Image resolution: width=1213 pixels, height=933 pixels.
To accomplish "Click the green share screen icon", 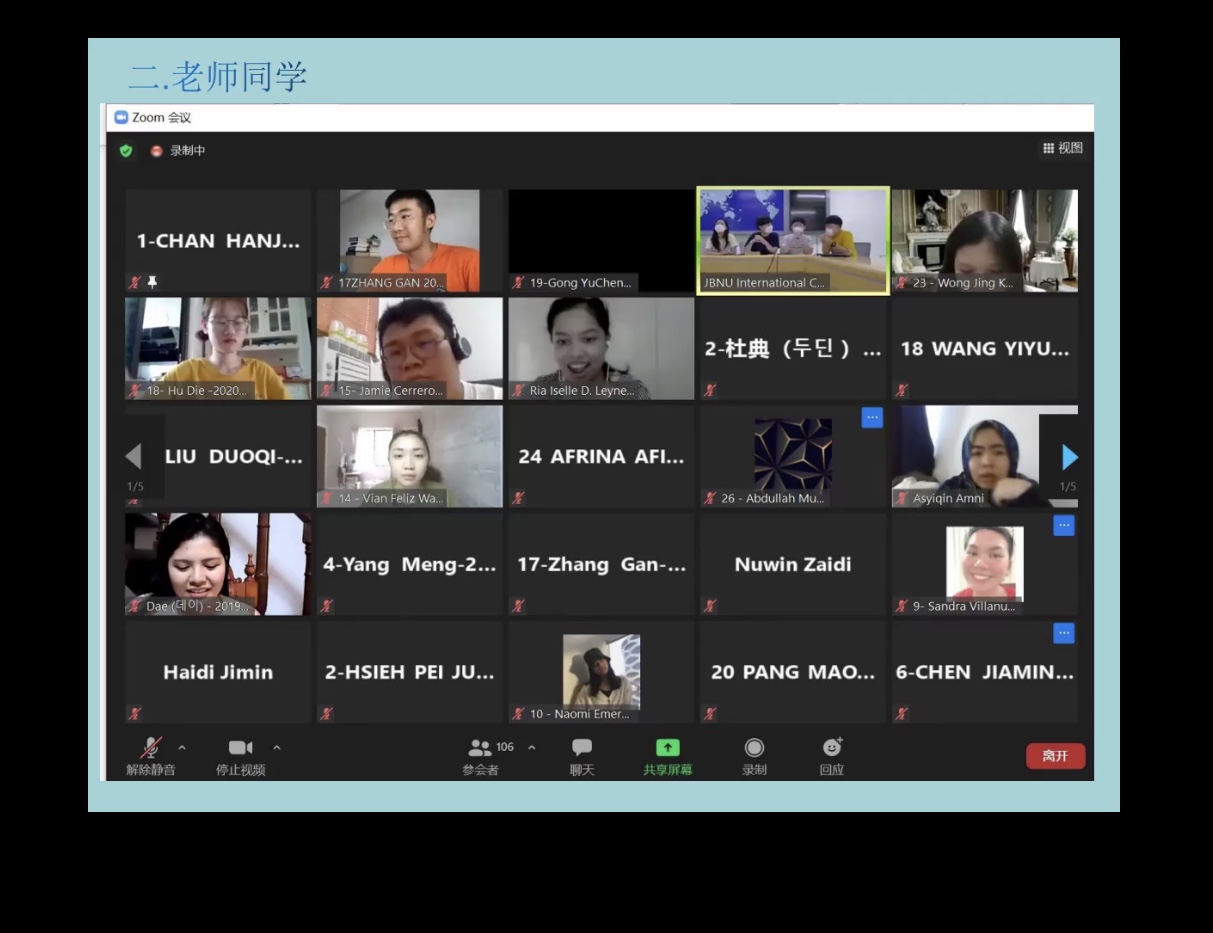I will (667, 748).
